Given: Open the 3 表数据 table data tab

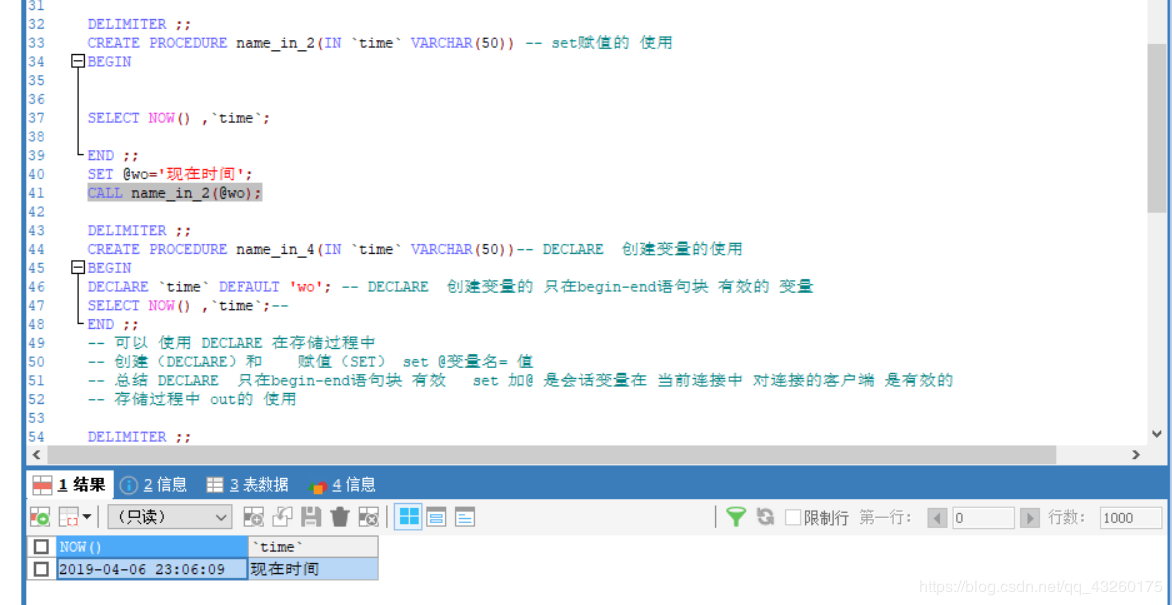Looking at the screenshot, I should pyautogui.click(x=248, y=485).
